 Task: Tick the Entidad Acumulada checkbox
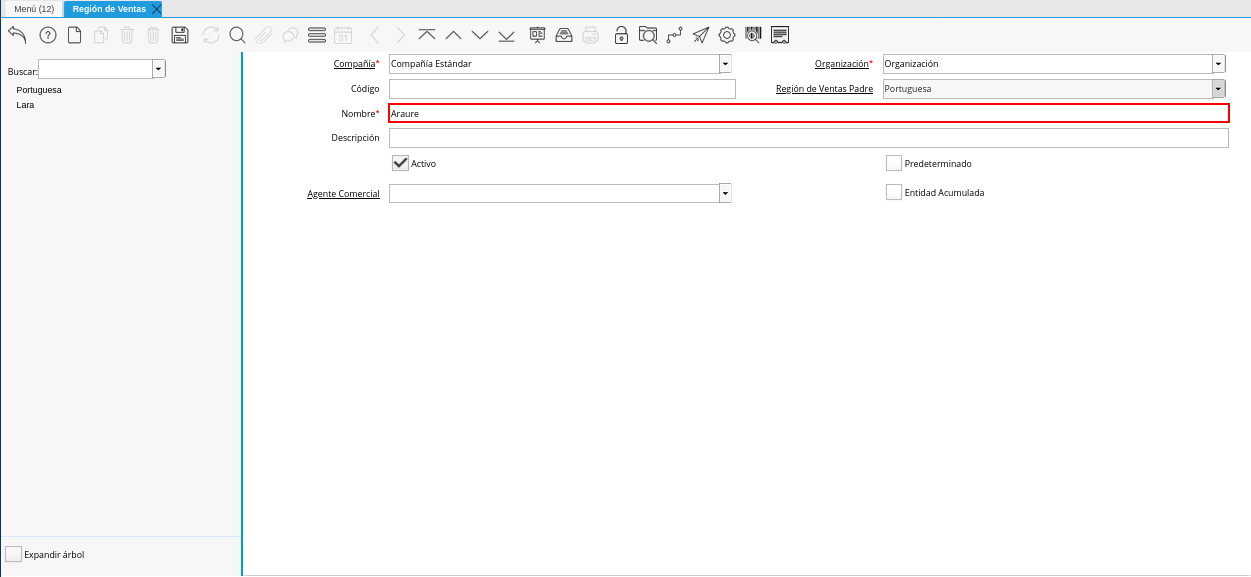click(894, 192)
